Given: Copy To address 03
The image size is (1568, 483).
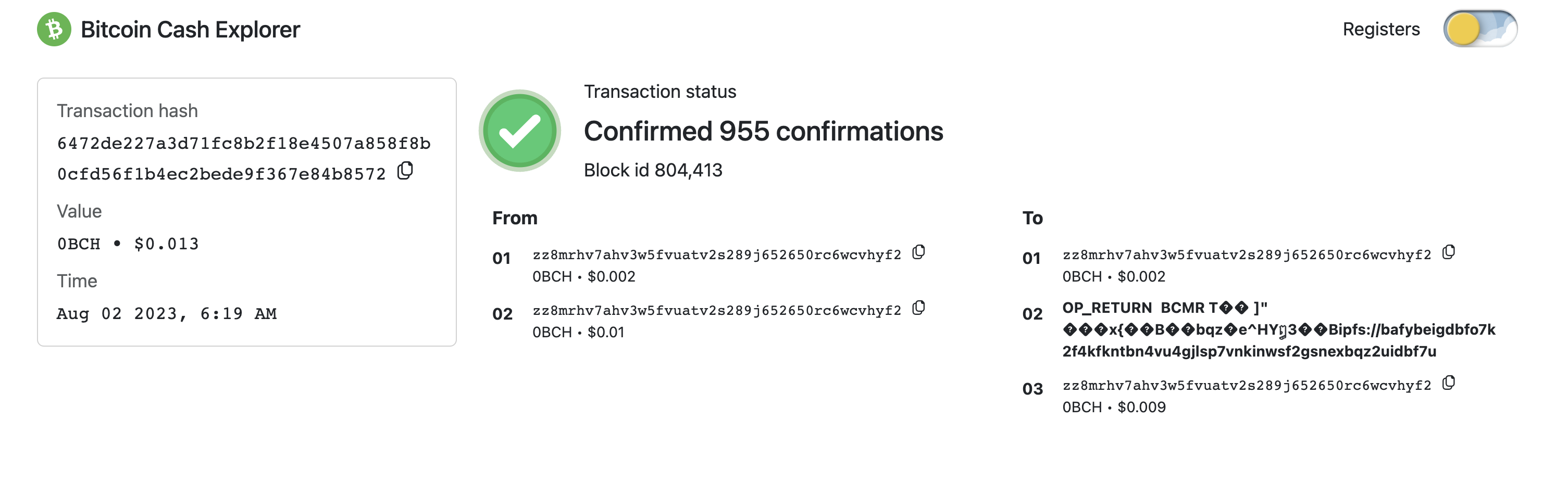Looking at the screenshot, I should (1449, 383).
